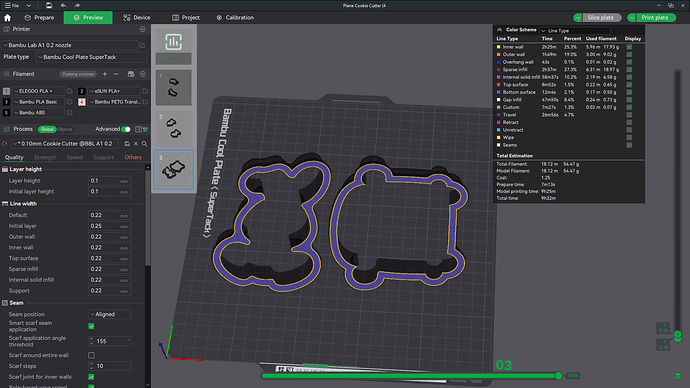Screen dimensions: 690x388
Task: Show Travel moves display checkbox
Action: (629, 115)
